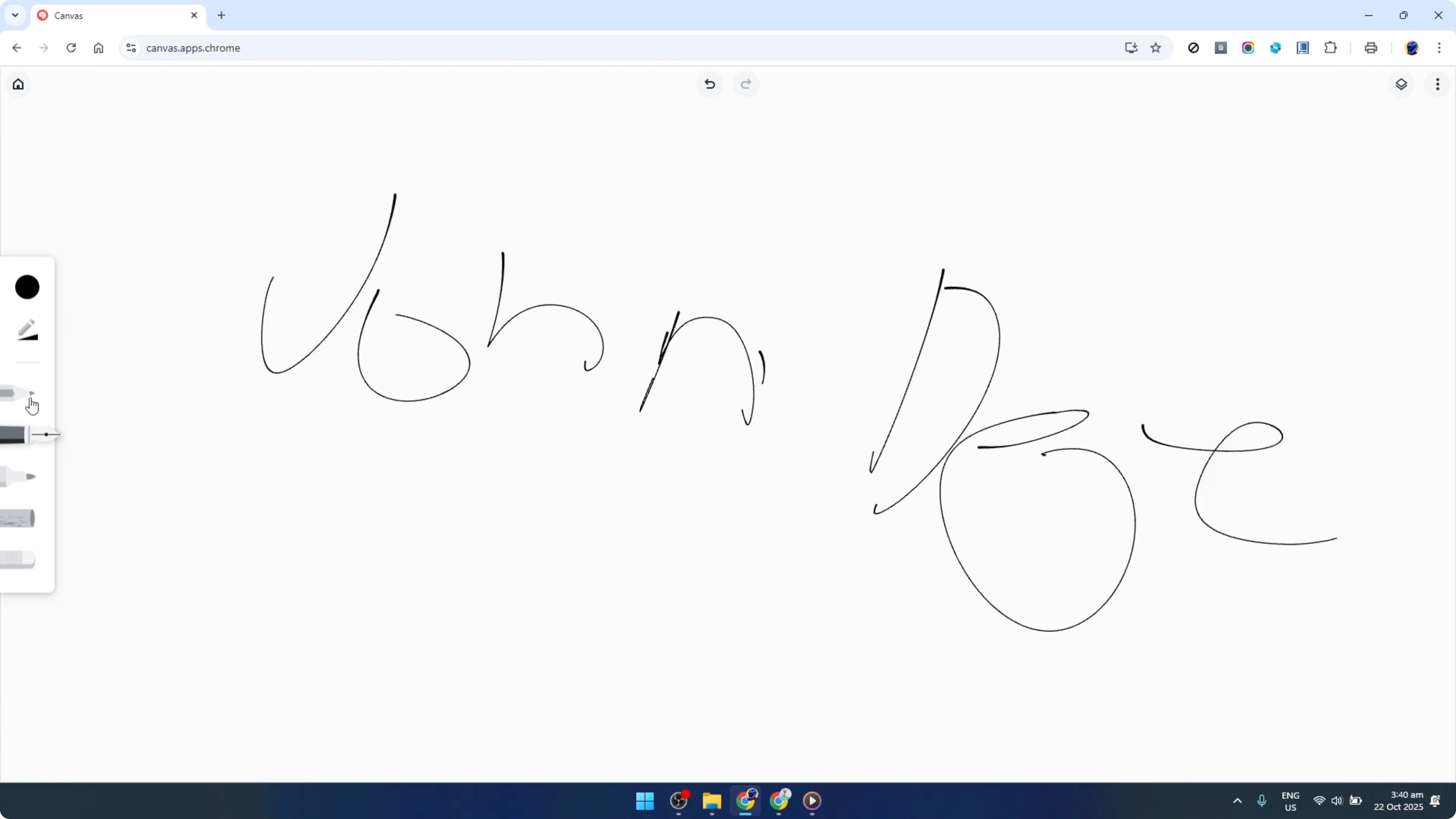This screenshot has height=819, width=1456.
Task: Undo the last drawing stroke
Action: pos(710,84)
